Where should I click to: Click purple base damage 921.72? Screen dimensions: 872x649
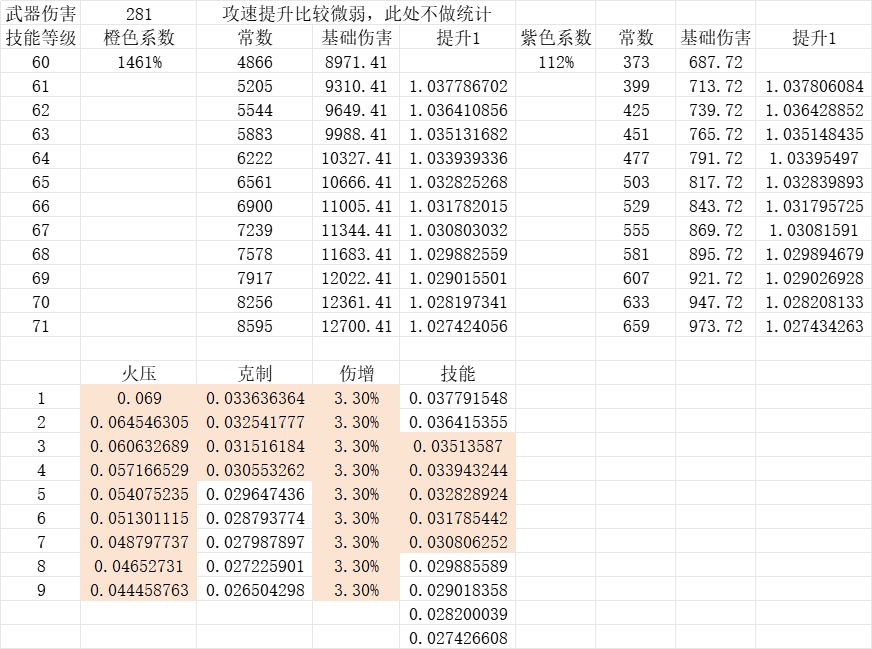(715, 278)
